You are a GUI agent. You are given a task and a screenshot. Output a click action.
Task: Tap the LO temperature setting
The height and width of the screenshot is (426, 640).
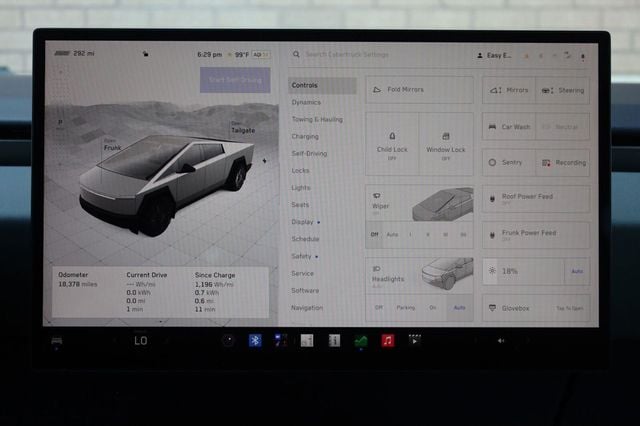(141, 340)
